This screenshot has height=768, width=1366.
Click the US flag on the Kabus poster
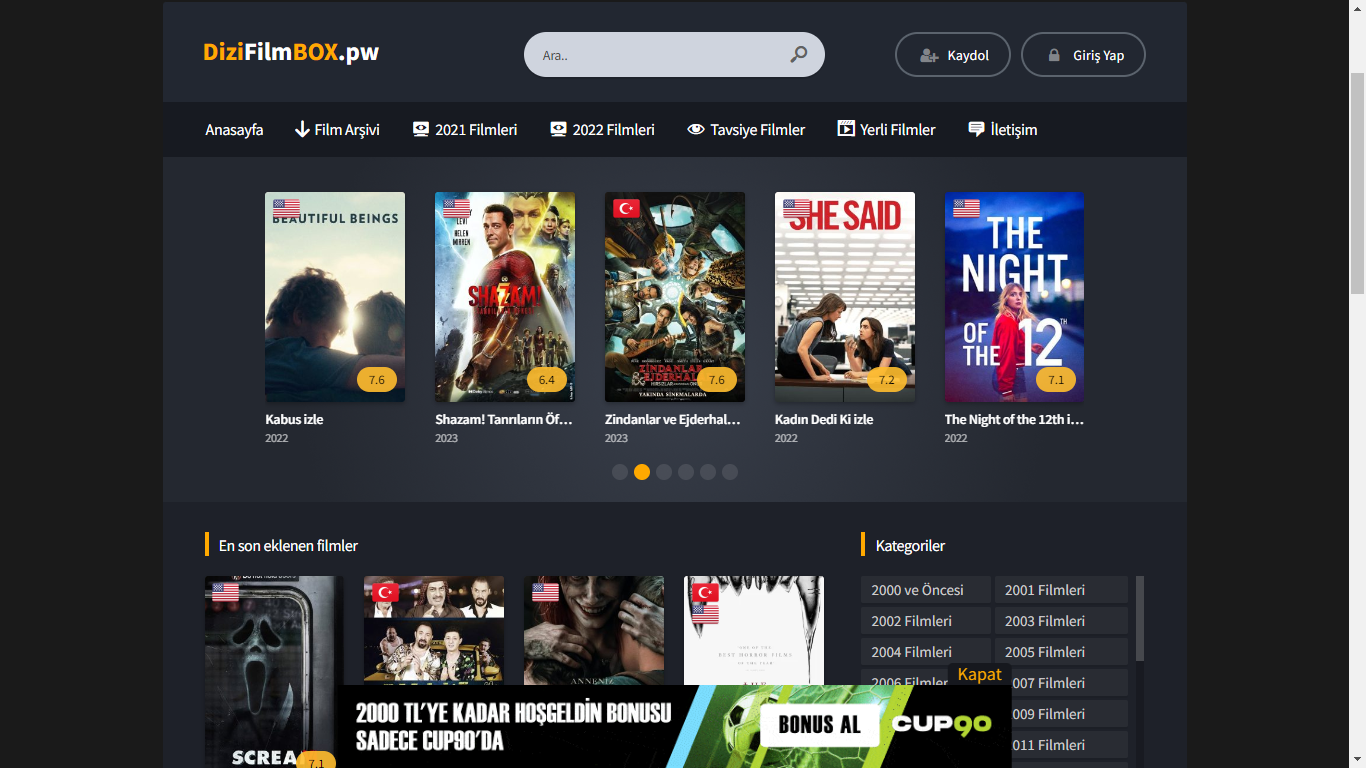coord(285,208)
